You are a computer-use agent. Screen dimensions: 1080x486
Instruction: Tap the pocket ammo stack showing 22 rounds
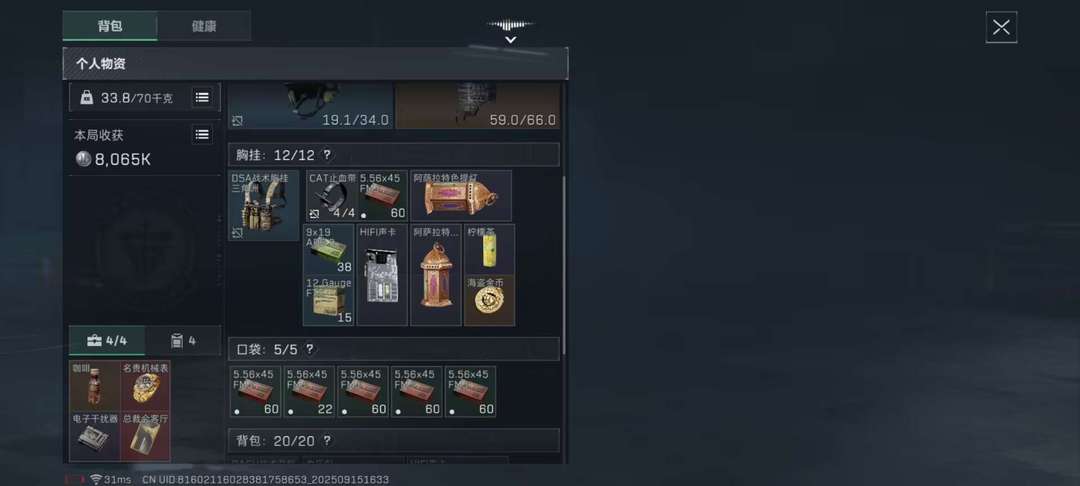309,391
